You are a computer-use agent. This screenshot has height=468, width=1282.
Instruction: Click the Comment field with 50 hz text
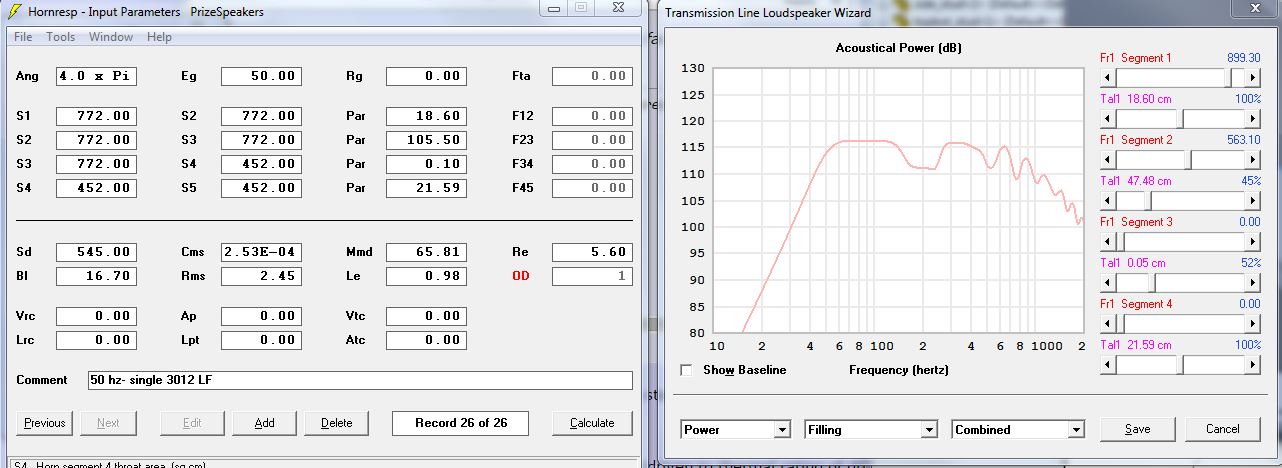click(x=360, y=380)
